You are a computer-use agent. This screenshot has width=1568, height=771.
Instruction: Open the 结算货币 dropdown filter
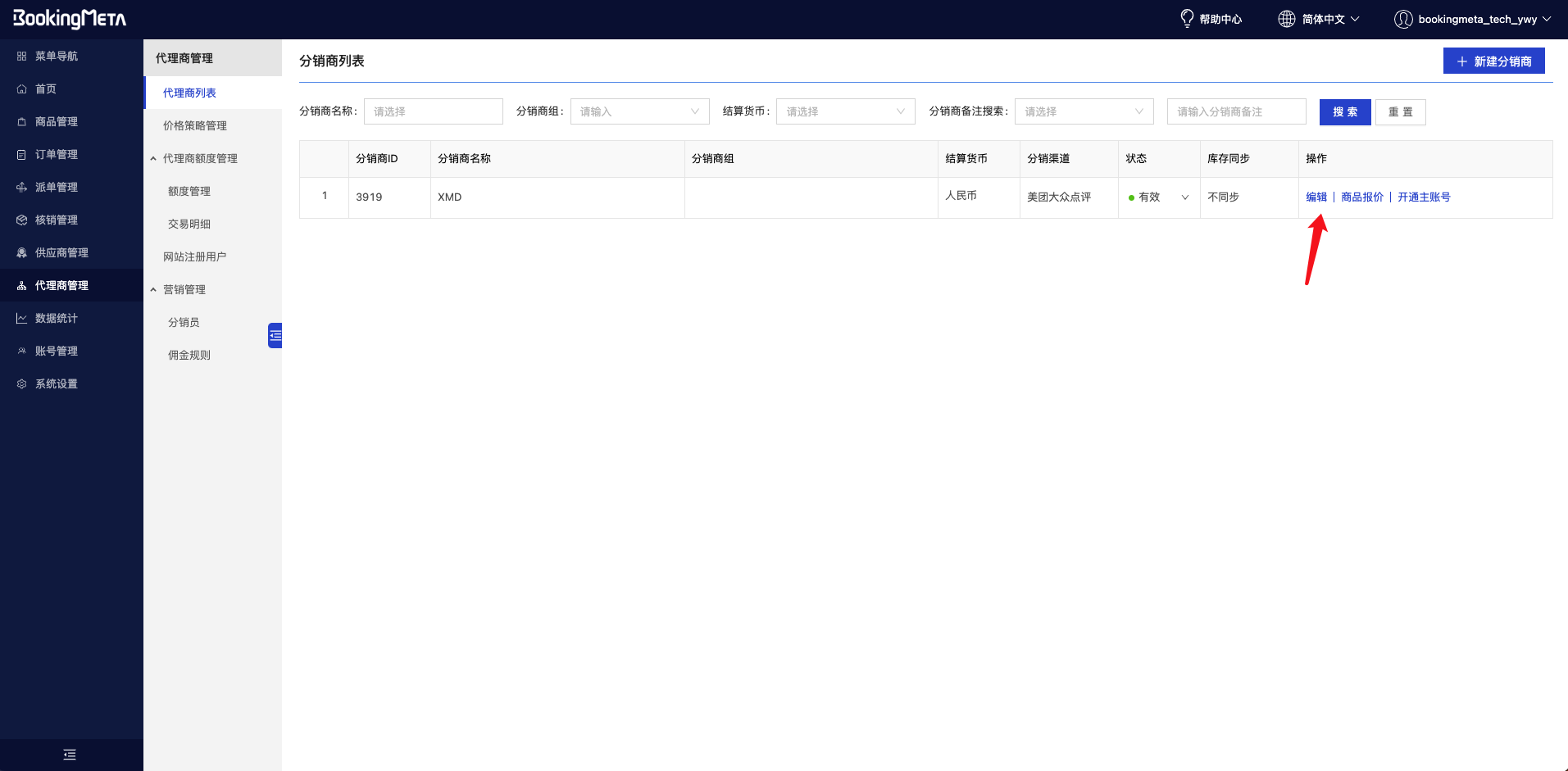point(845,111)
